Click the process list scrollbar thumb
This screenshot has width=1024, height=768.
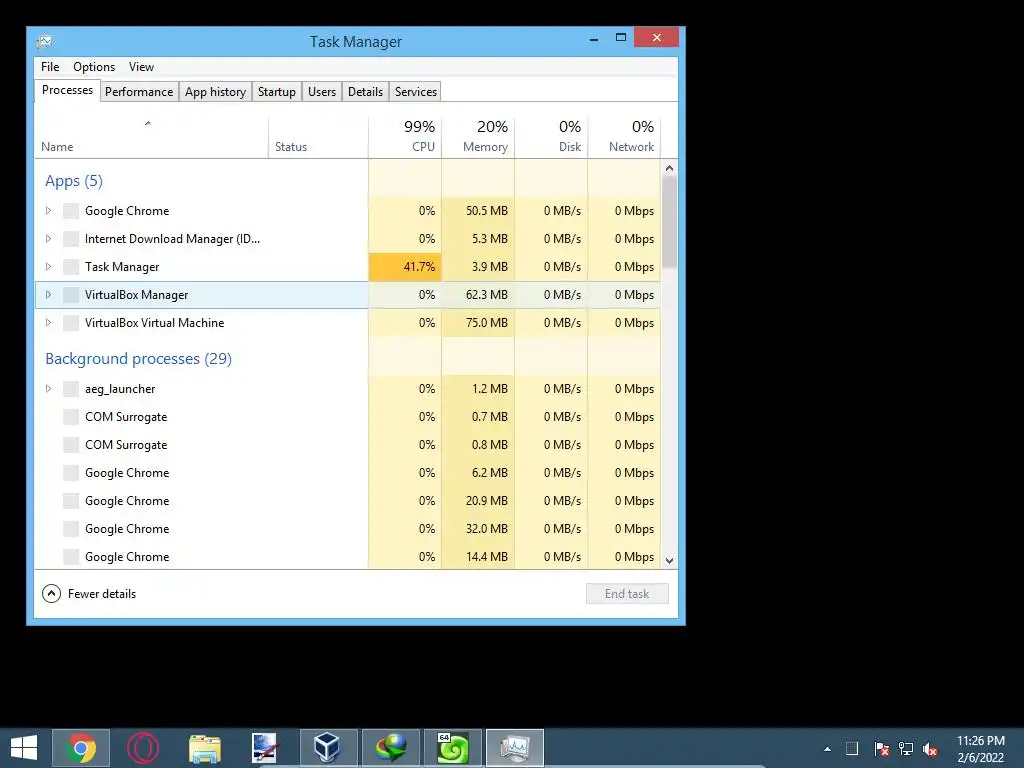(x=669, y=222)
